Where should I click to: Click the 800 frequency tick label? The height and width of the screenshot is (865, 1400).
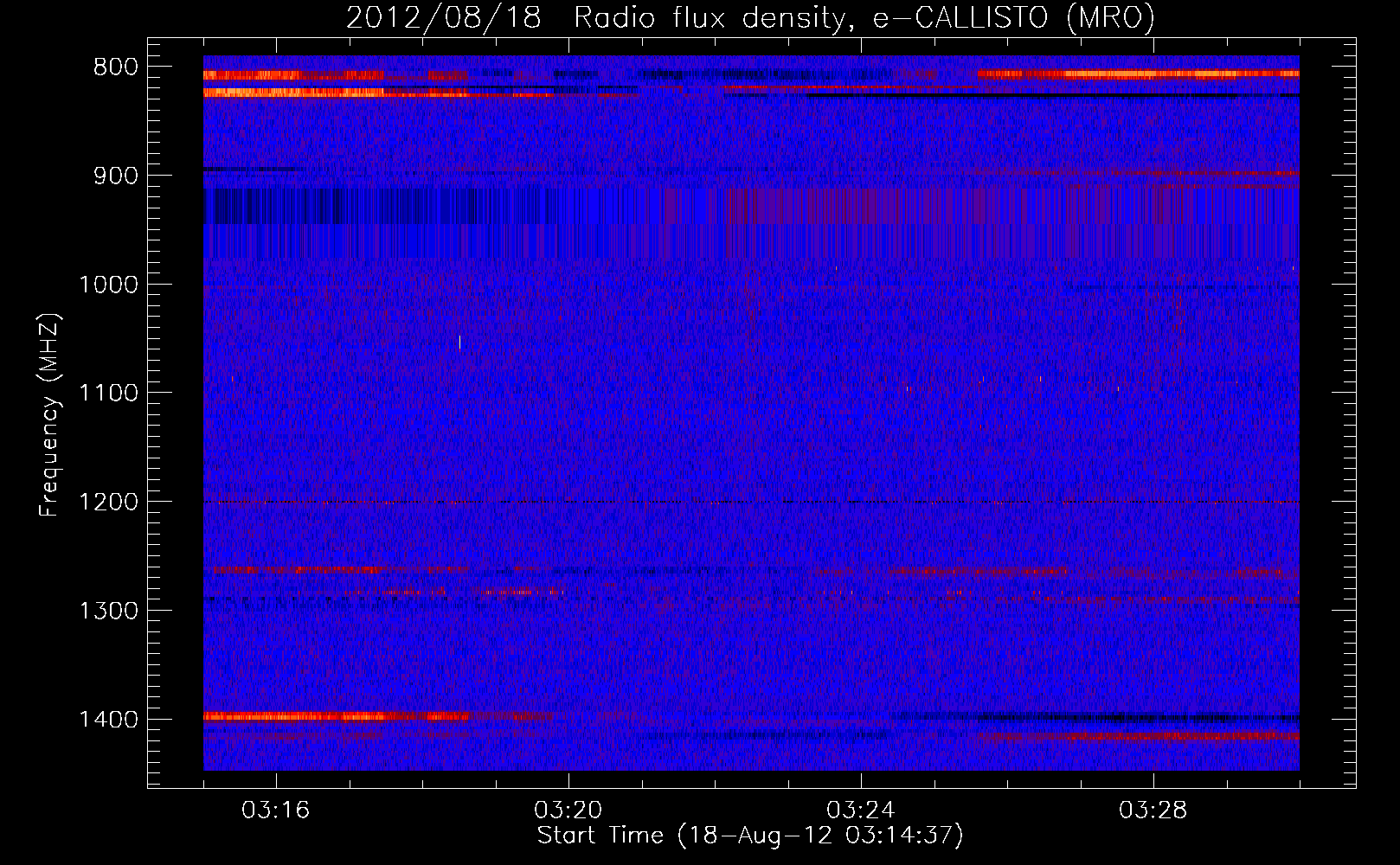116,67
